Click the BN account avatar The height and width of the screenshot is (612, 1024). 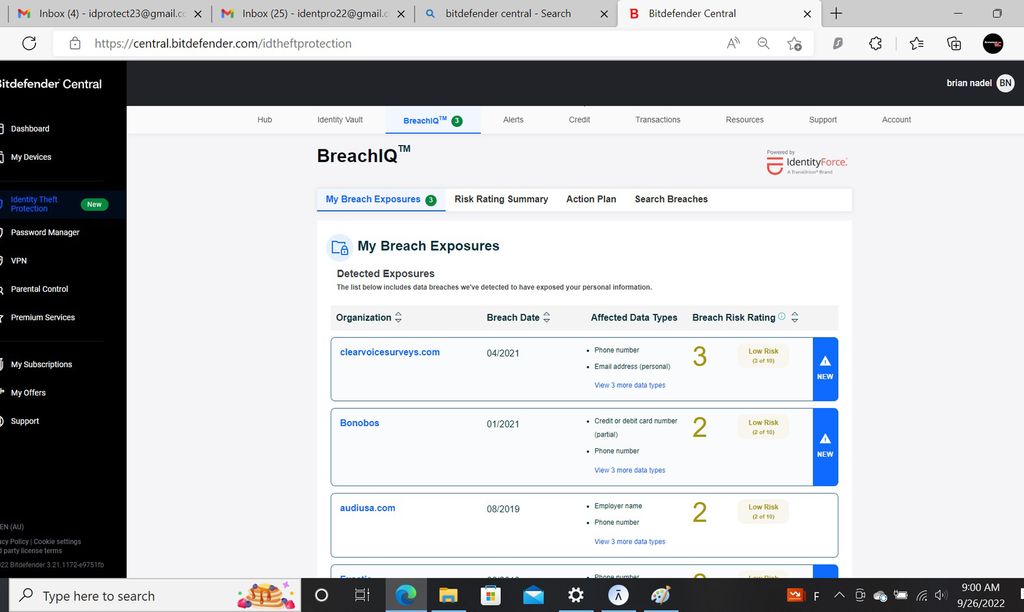[1003, 83]
